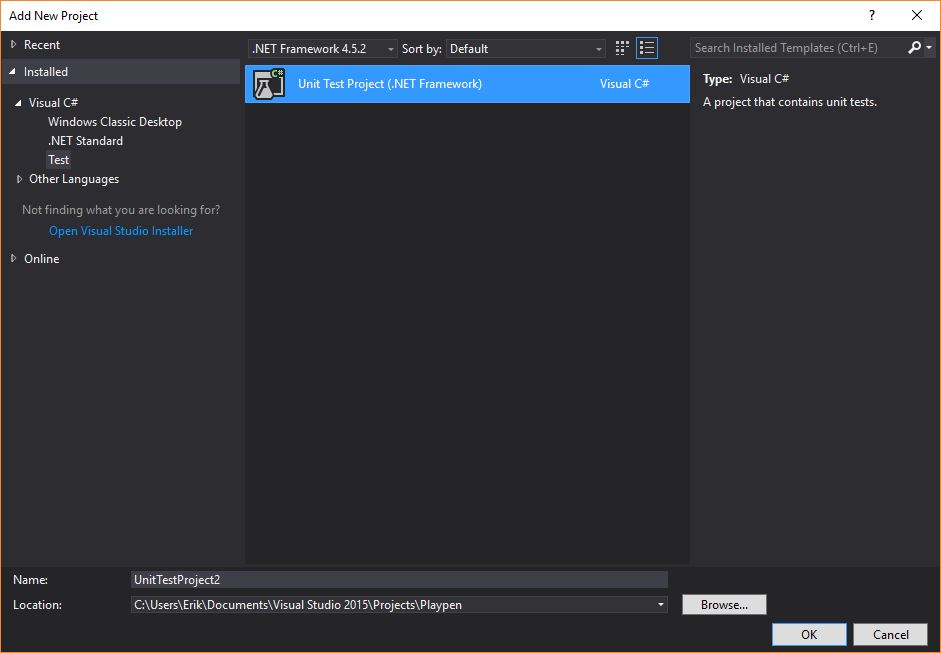Open the .NET Framework 4.5.2 dropdown

323,49
